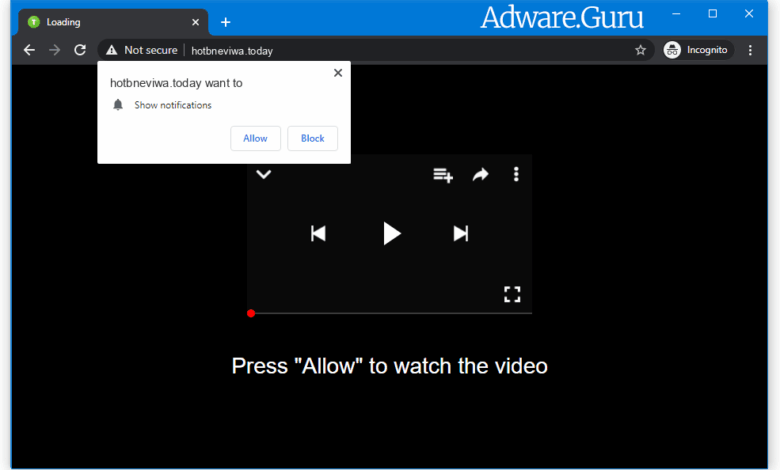Click the Not secure warning icon
This screenshot has width=780, height=470.
pos(111,50)
